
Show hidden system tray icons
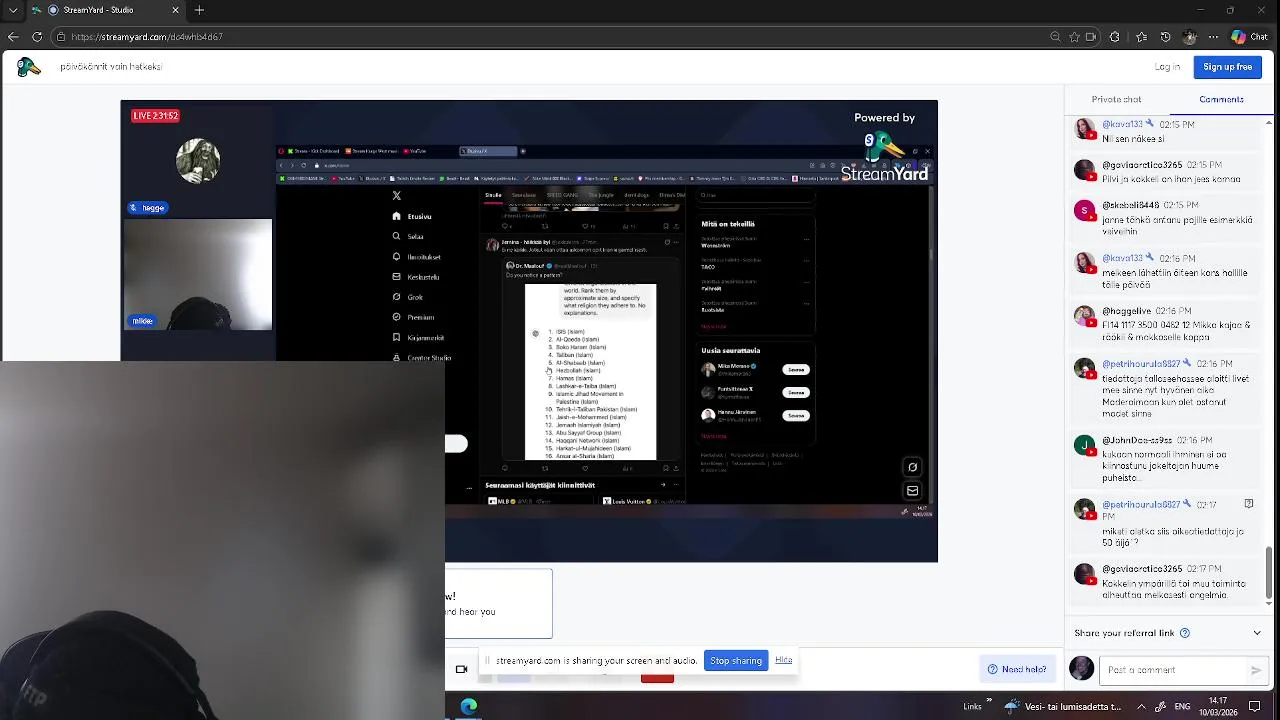click(x=1140, y=706)
